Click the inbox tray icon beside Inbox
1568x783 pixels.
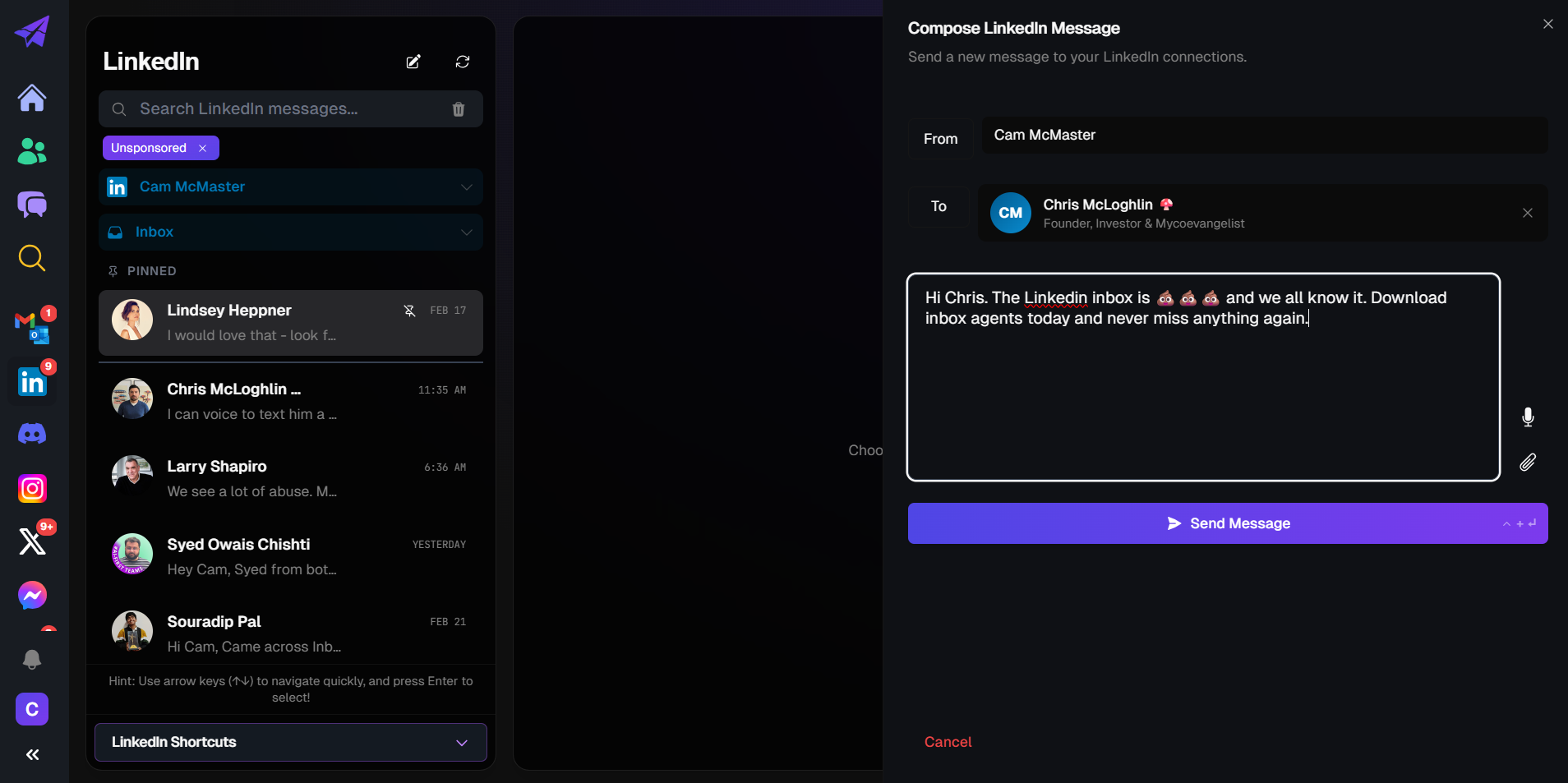point(116,233)
